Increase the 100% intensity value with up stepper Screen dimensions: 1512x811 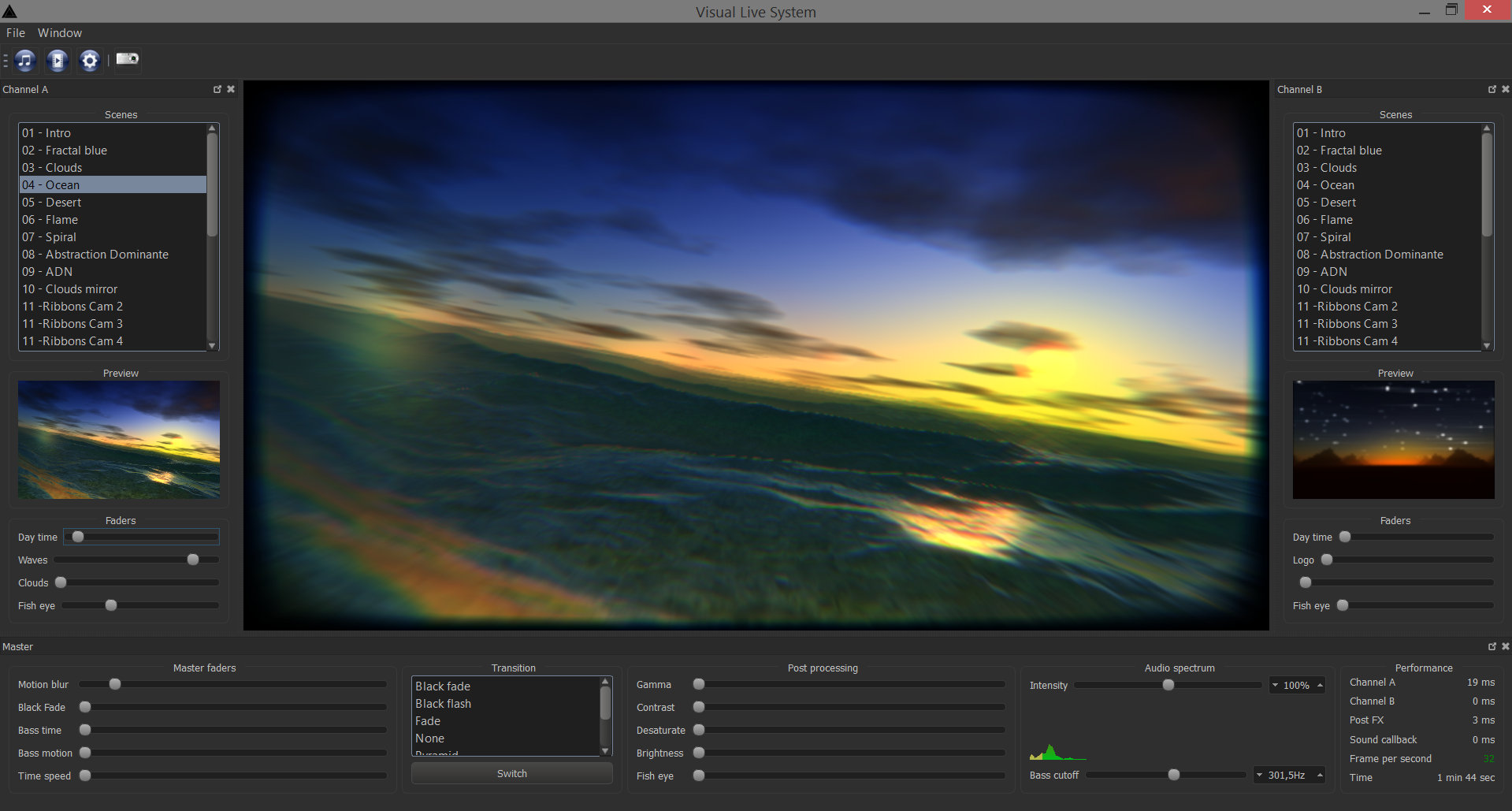1320,685
